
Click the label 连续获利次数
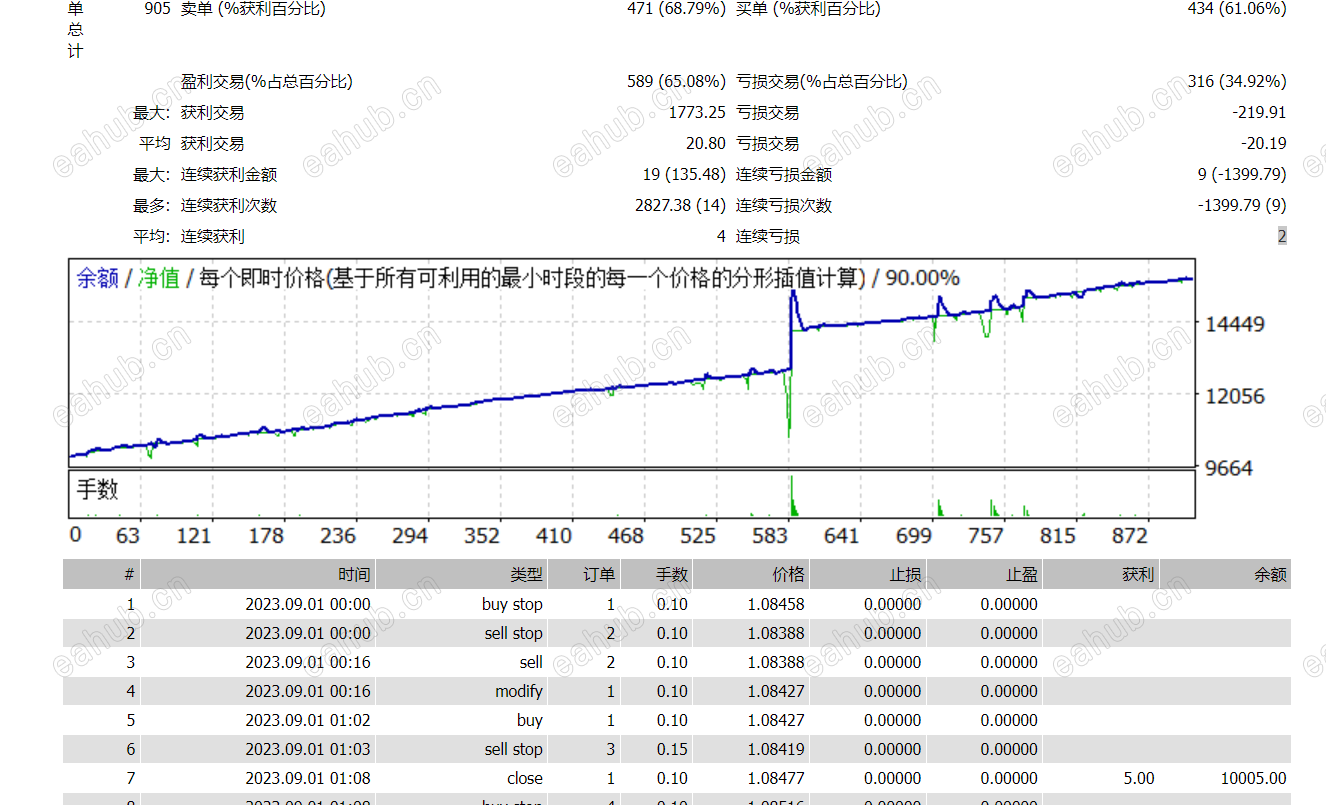pyautogui.click(x=229, y=206)
